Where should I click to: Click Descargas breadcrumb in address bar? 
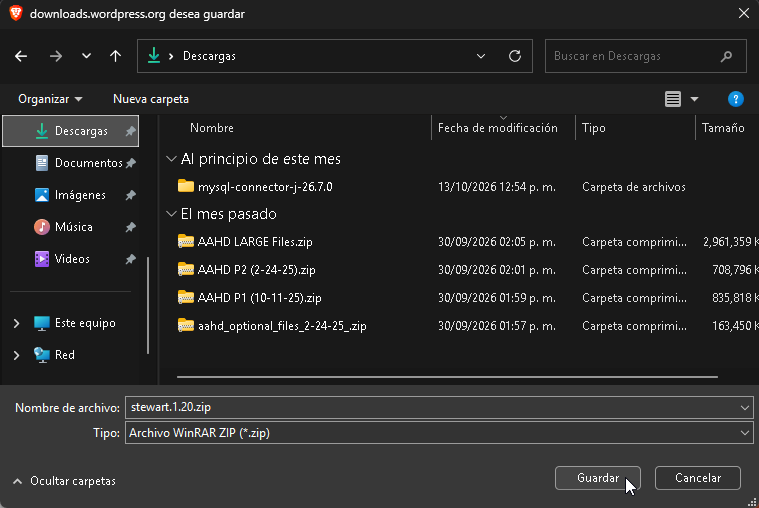[x=209, y=56]
